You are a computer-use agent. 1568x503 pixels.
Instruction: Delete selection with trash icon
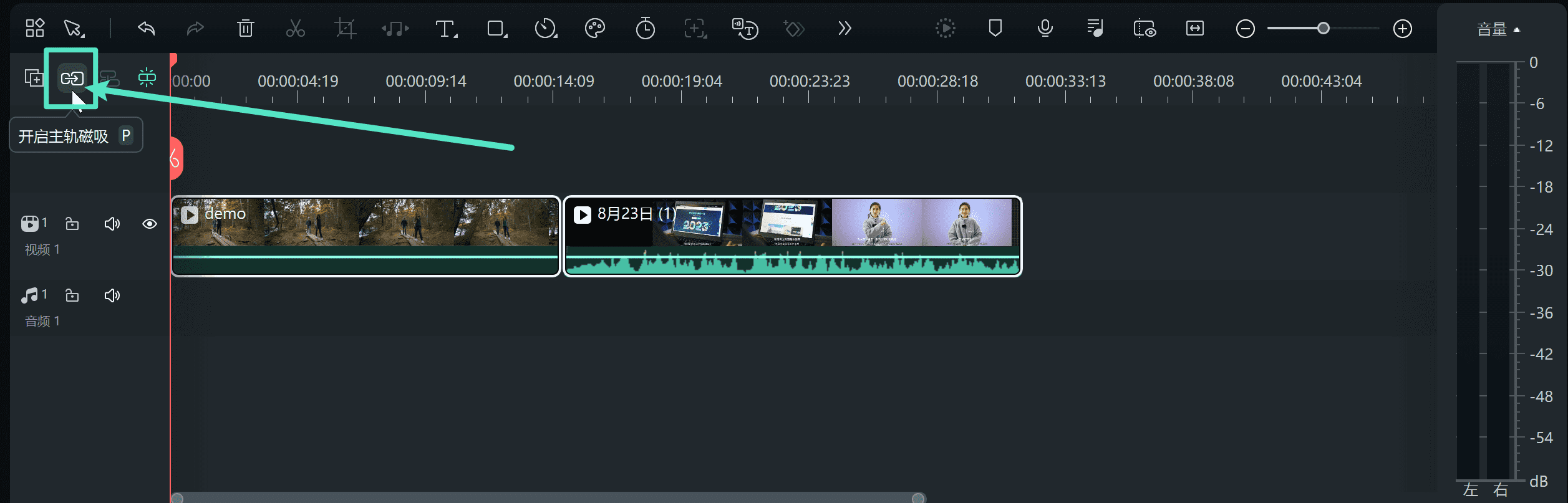point(245,29)
